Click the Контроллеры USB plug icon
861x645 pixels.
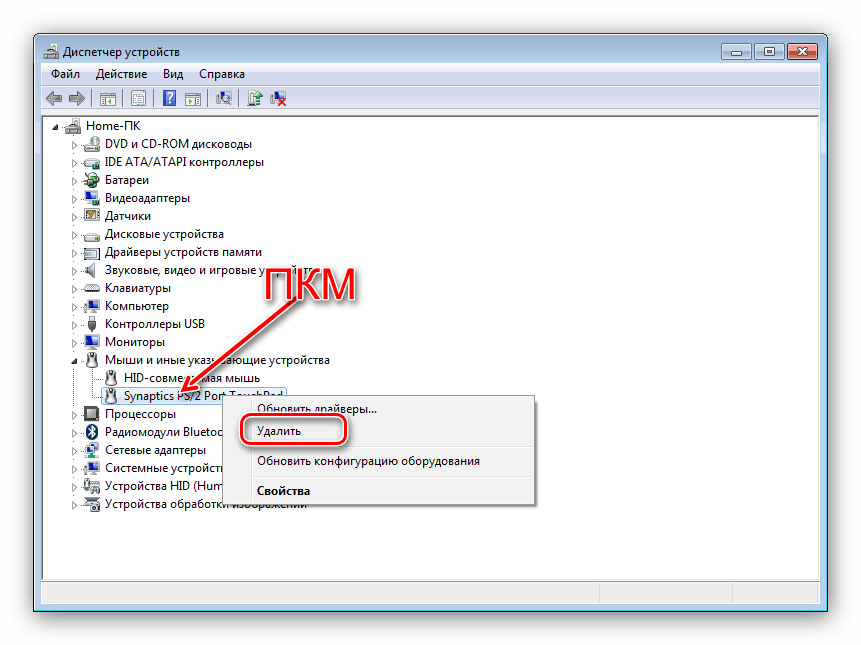point(92,324)
